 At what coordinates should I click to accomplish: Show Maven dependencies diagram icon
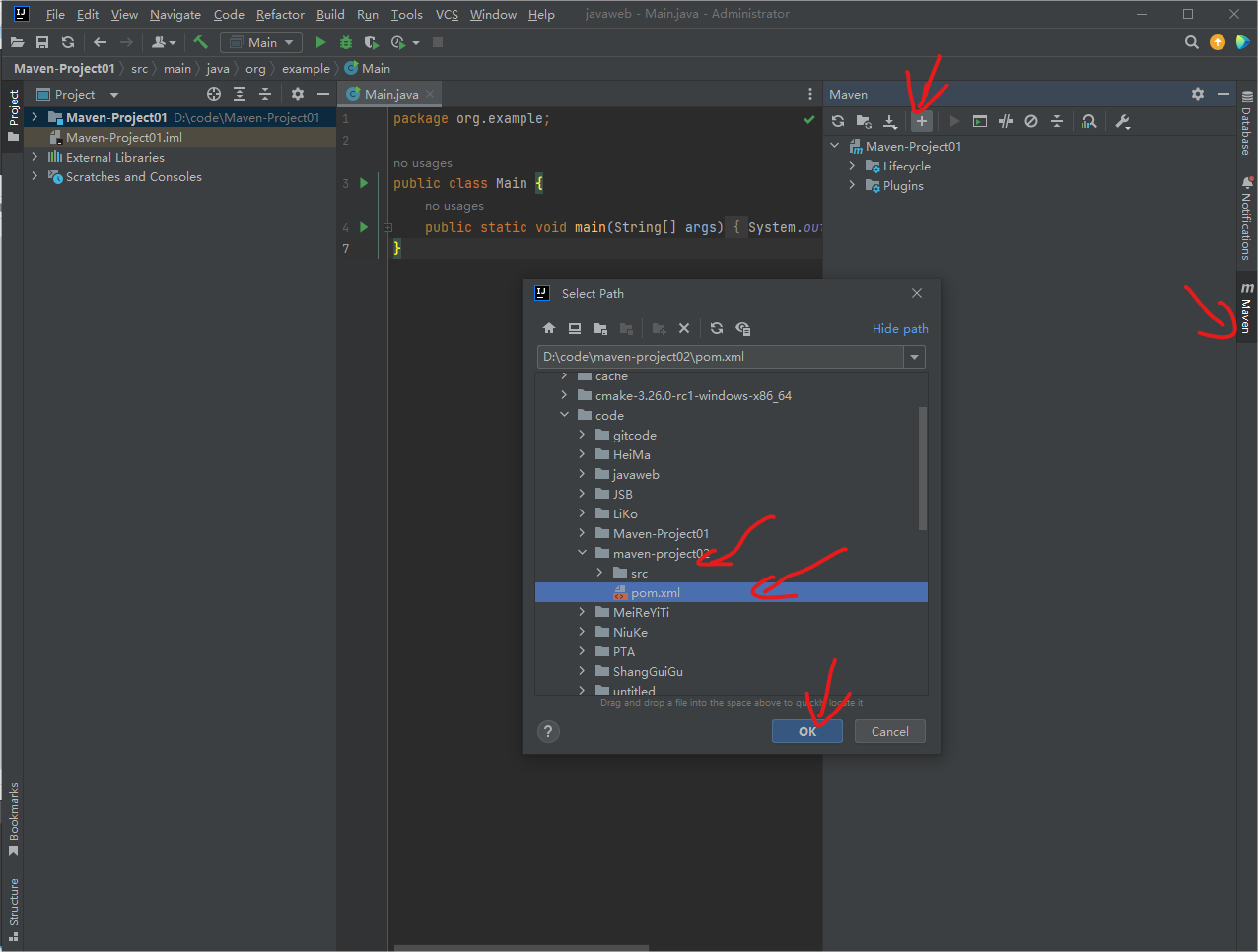pos(1089,121)
